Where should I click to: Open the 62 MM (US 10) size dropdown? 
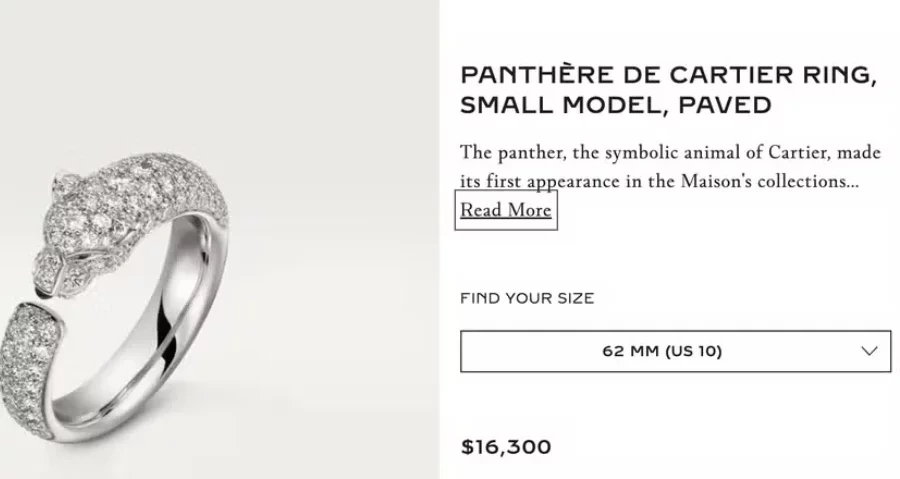675,351
